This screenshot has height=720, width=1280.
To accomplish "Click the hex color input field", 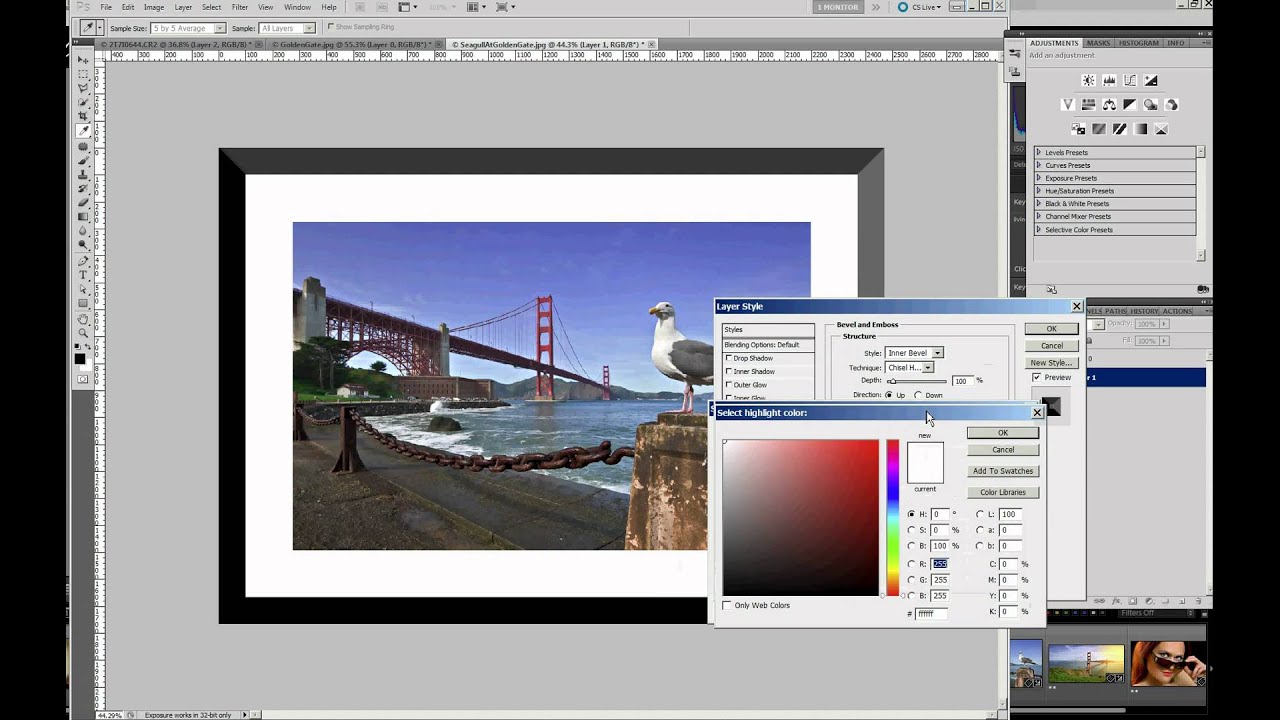I will pos(931,613).
